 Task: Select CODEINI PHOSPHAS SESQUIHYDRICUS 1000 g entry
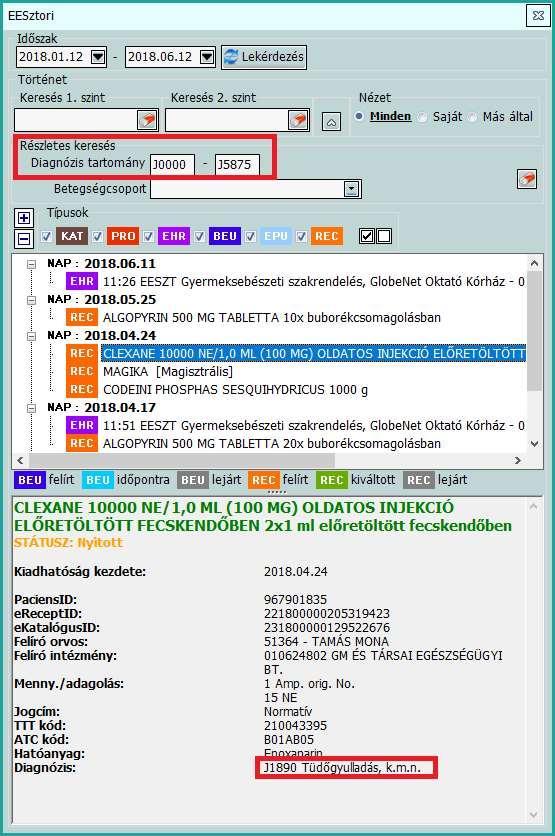[235, 390]
